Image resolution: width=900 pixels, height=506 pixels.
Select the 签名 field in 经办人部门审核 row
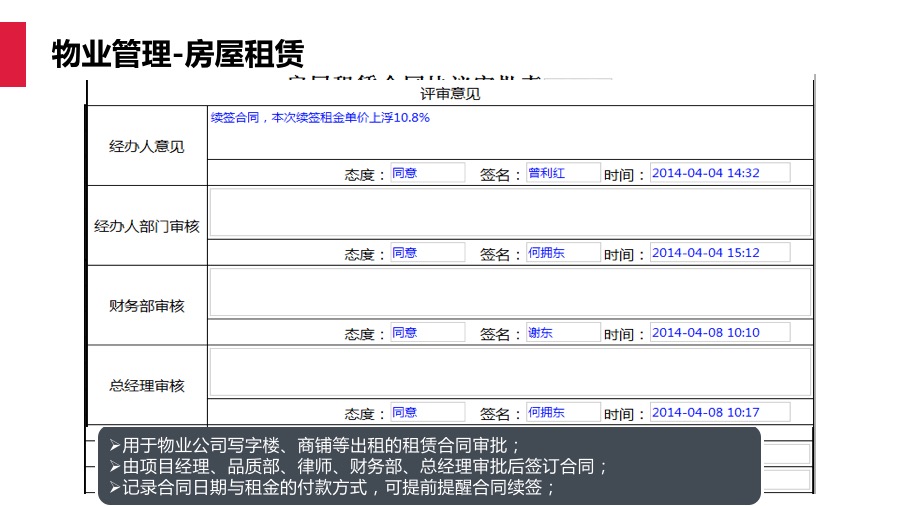[563, 253]
